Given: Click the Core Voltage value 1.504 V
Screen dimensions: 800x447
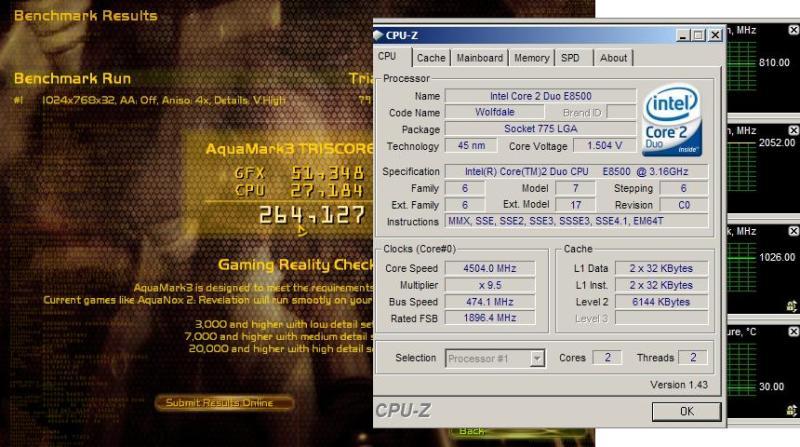Looking at the screenshot, I should (x=605, y=145).
